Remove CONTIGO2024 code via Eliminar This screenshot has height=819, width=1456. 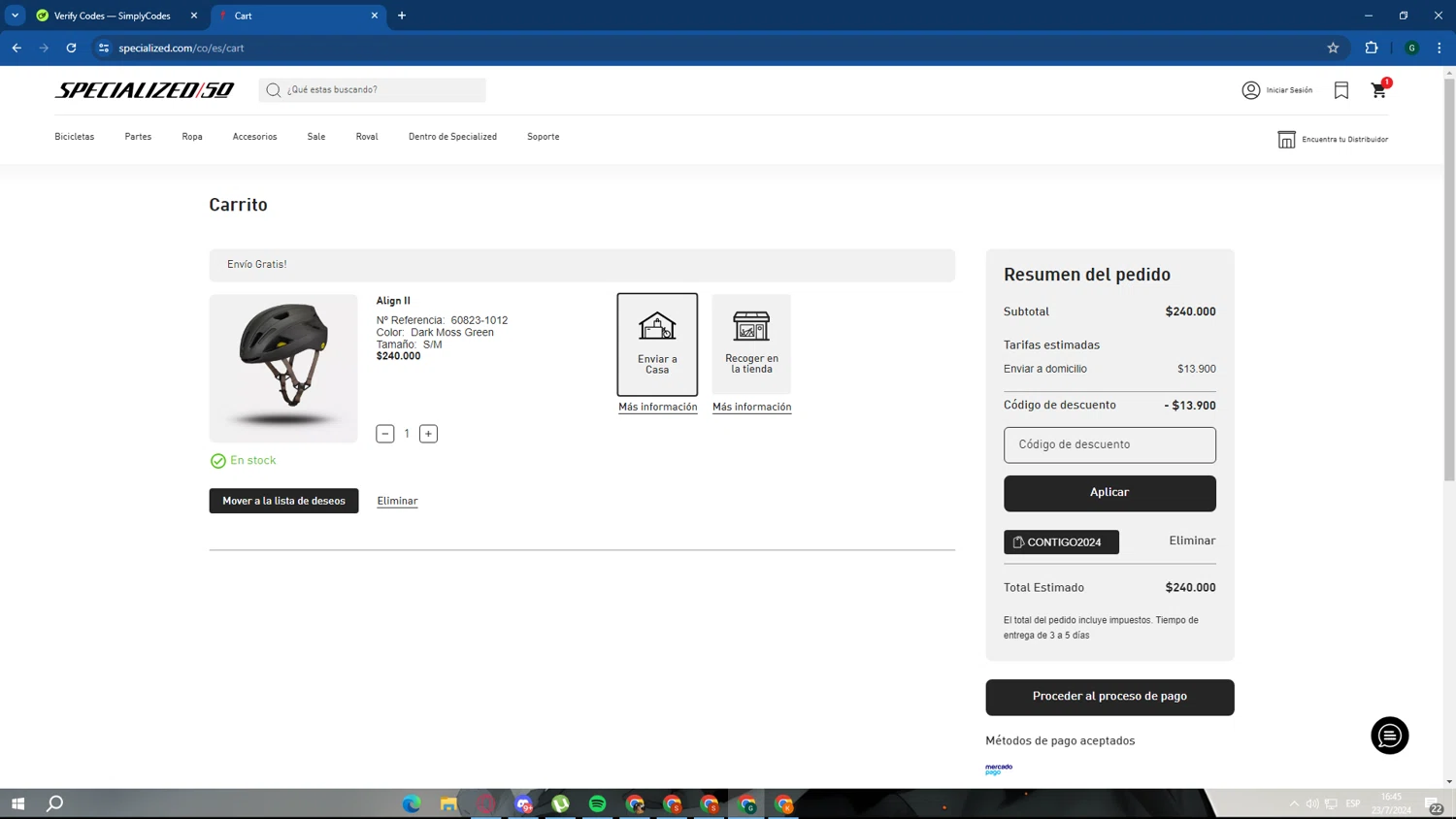pyautogui.click(x=1192, y=541)
